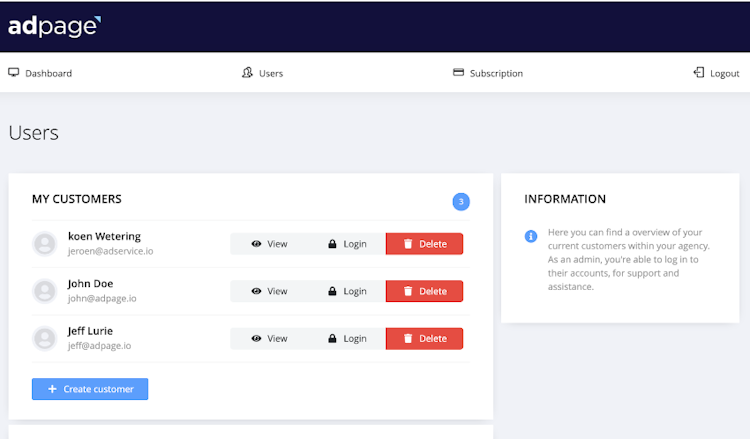Click the Subscription card icon
The height and width of the screenshot is (439, 750).
tap(458, 72)
